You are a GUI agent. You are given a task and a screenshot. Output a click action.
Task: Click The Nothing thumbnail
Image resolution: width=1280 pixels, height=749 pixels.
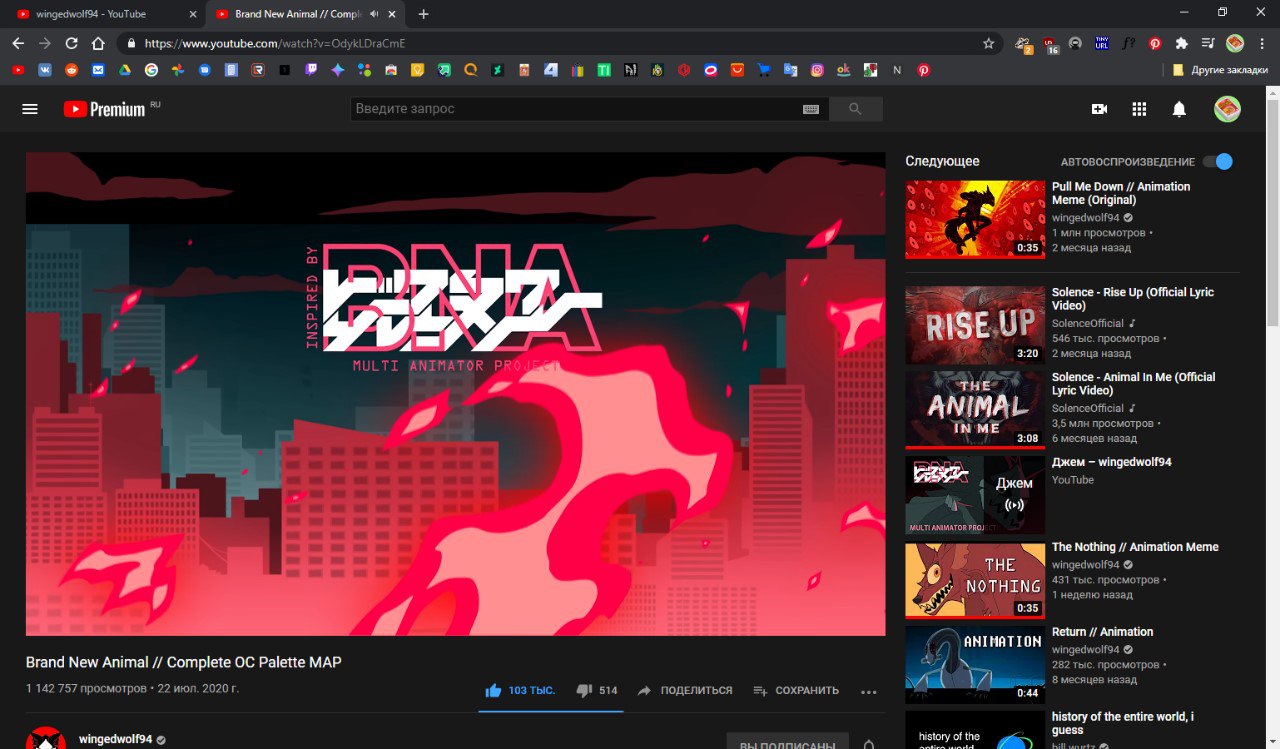975,580
